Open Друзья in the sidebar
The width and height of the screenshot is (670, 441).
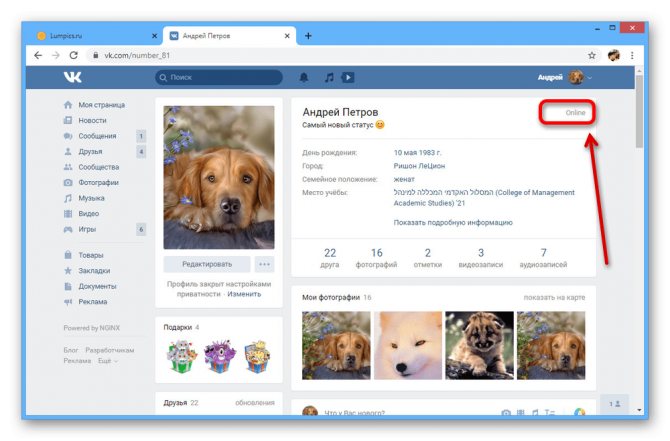coord(90,151)
